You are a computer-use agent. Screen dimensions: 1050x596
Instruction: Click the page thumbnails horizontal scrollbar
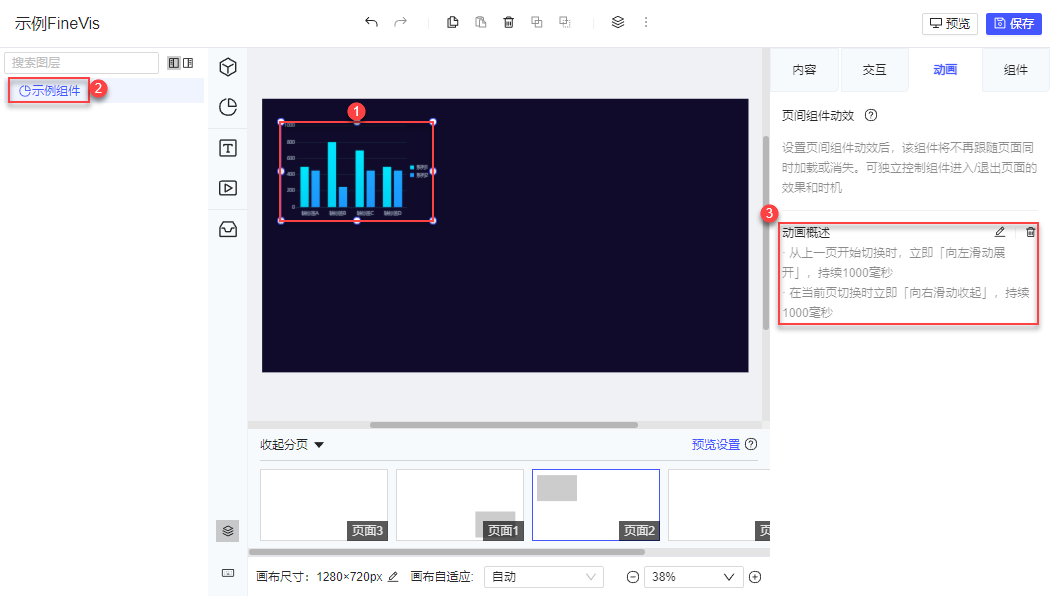[x=447, y=552]
